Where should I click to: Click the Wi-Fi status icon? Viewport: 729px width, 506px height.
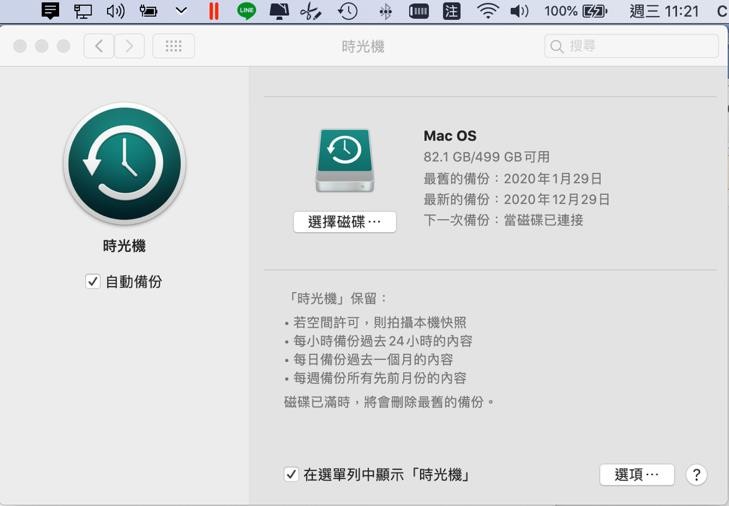pyautogui.click(x=487, y=11)
